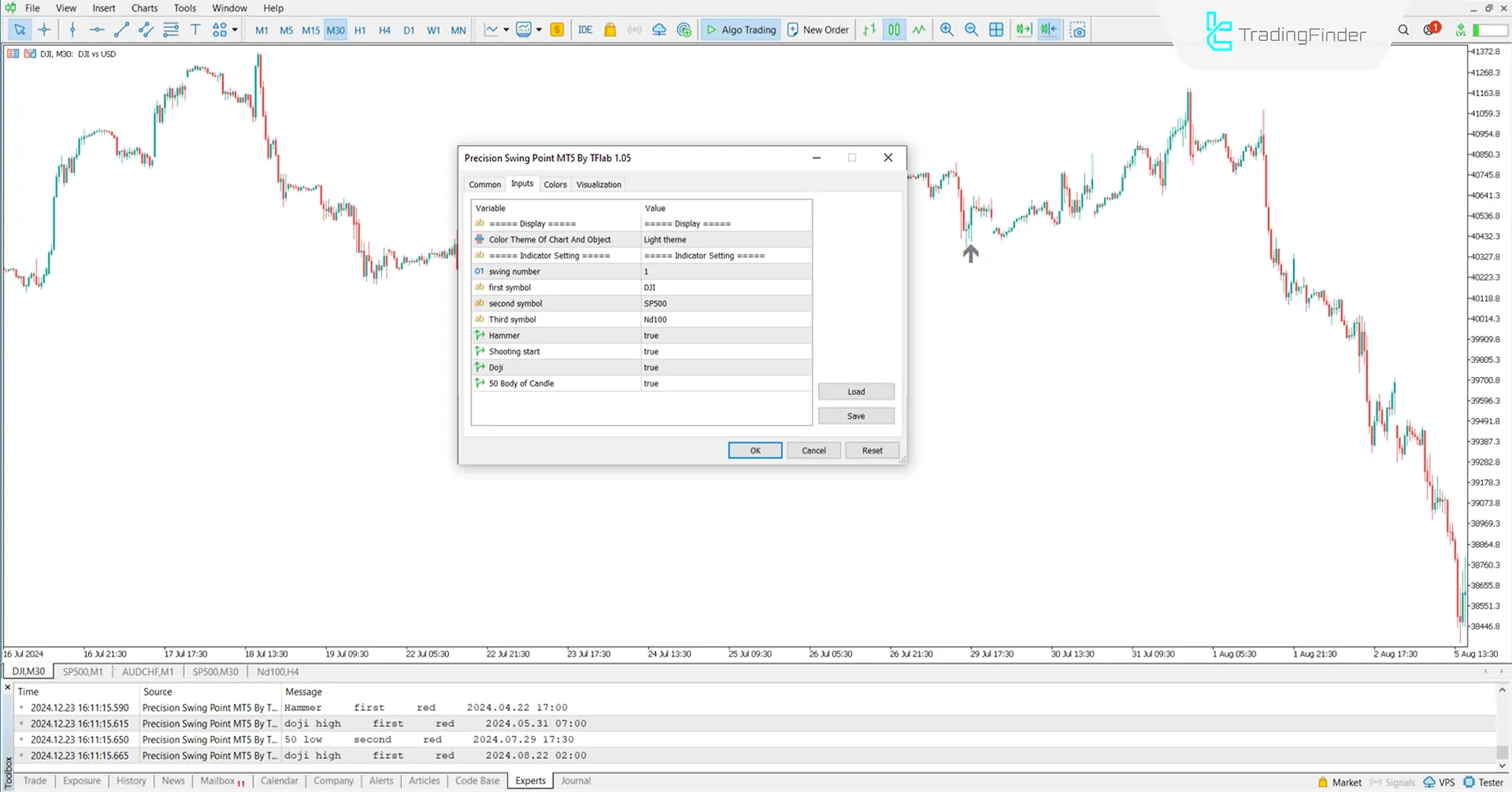Switch to the Colors tab in indicator settings
Image resolution: width=1512 pixels, height=792 pixels.
pyautogui.click(x=555, y=184)
